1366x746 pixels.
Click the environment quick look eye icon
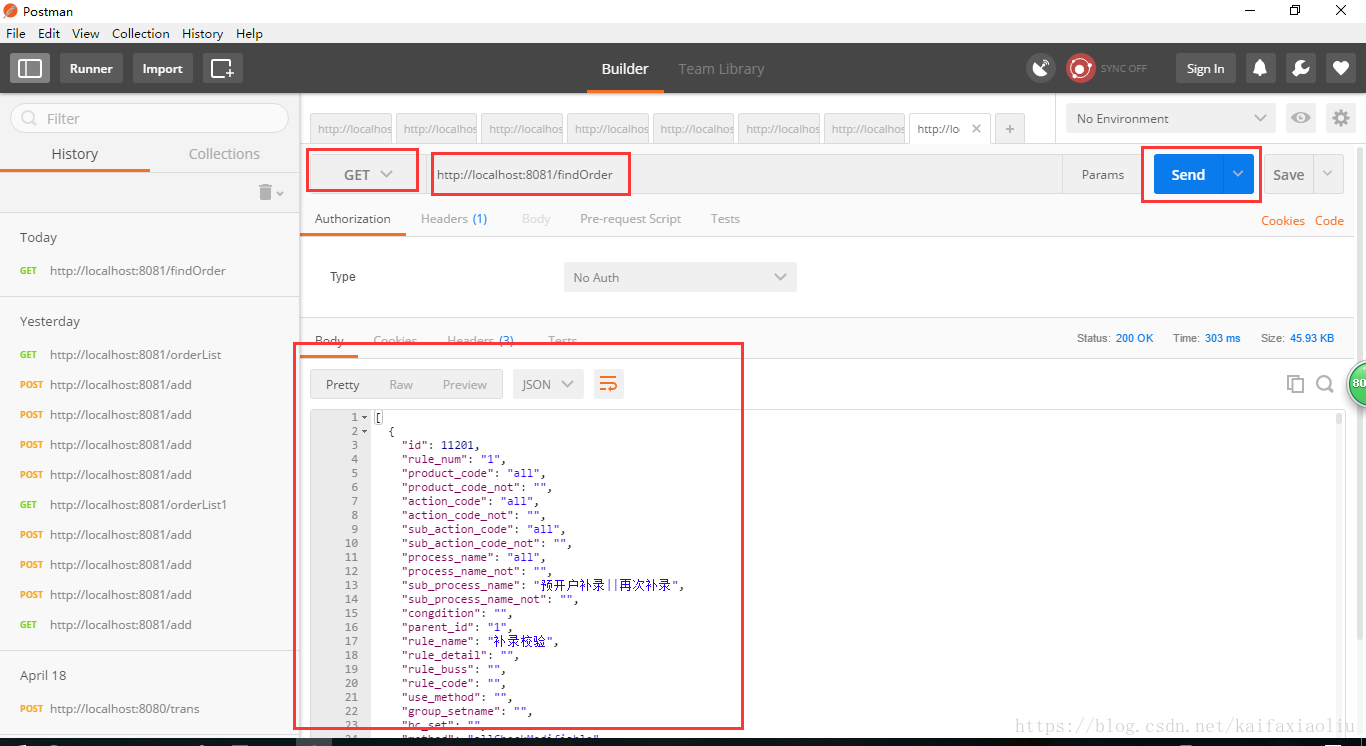pos(1300,118)
